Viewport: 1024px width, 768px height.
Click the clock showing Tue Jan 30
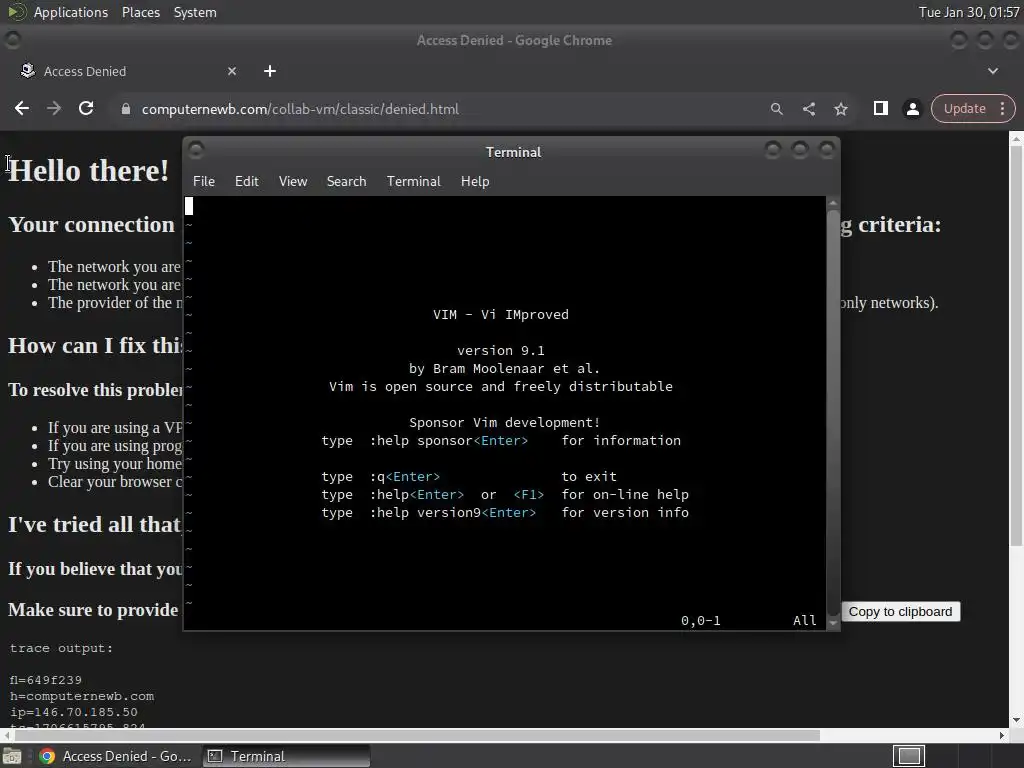click(968, 12)
